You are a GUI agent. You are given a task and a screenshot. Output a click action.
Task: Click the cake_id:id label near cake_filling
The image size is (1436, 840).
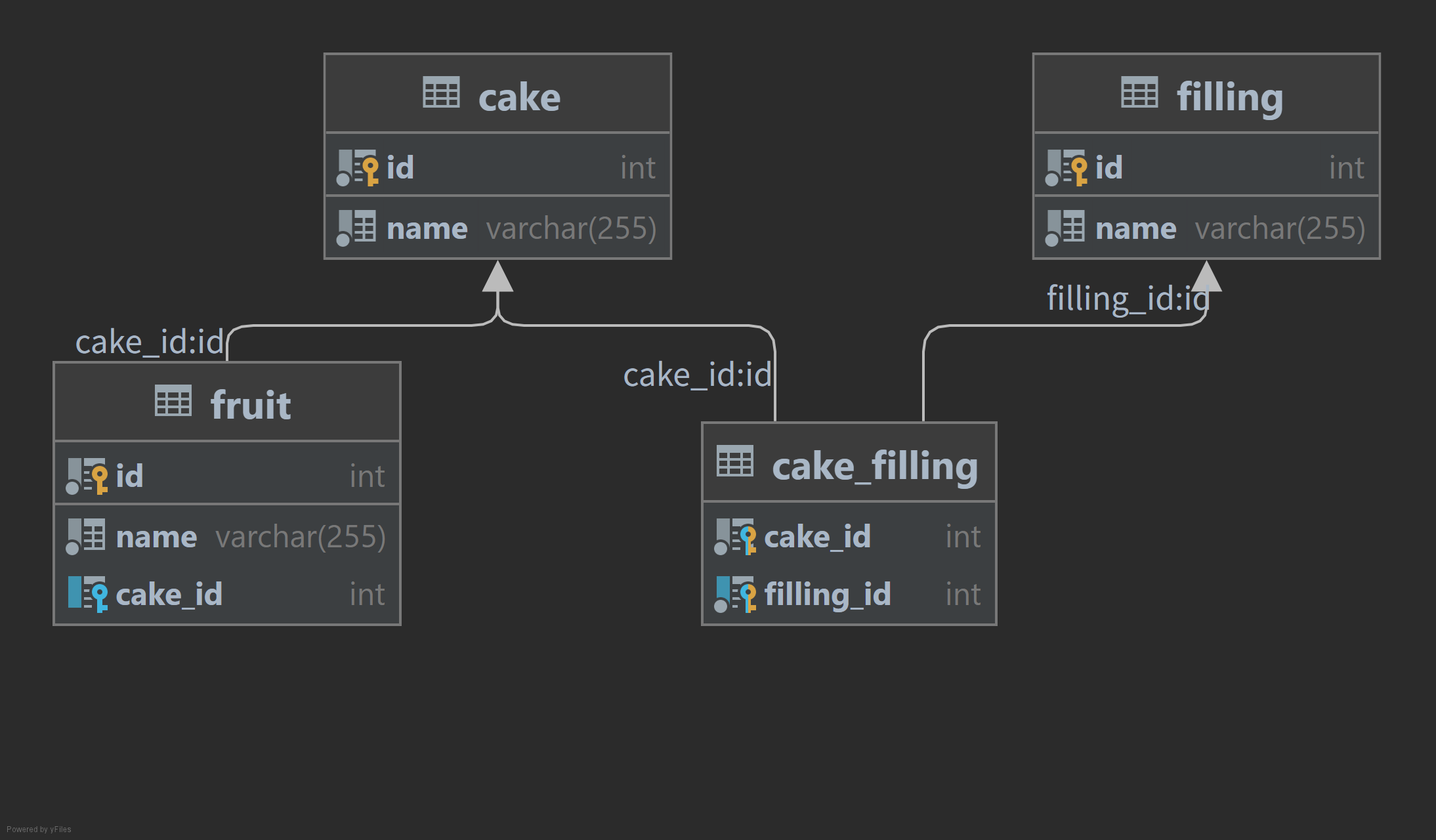697,375
